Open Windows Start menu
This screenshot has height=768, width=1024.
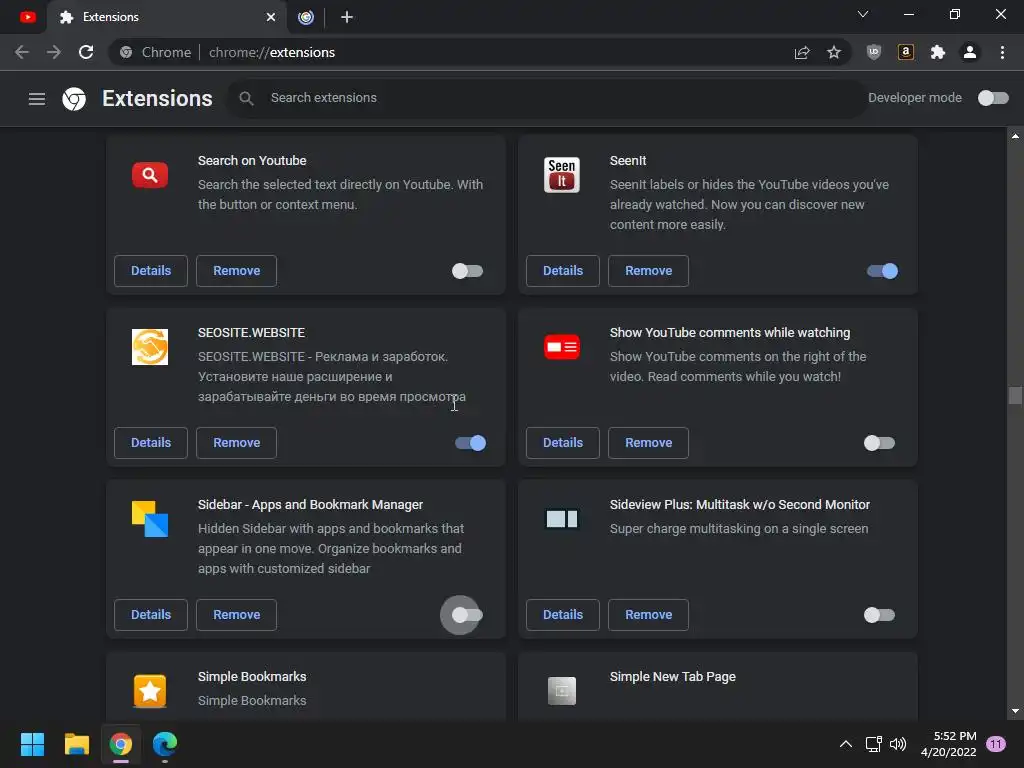point(32,744)
